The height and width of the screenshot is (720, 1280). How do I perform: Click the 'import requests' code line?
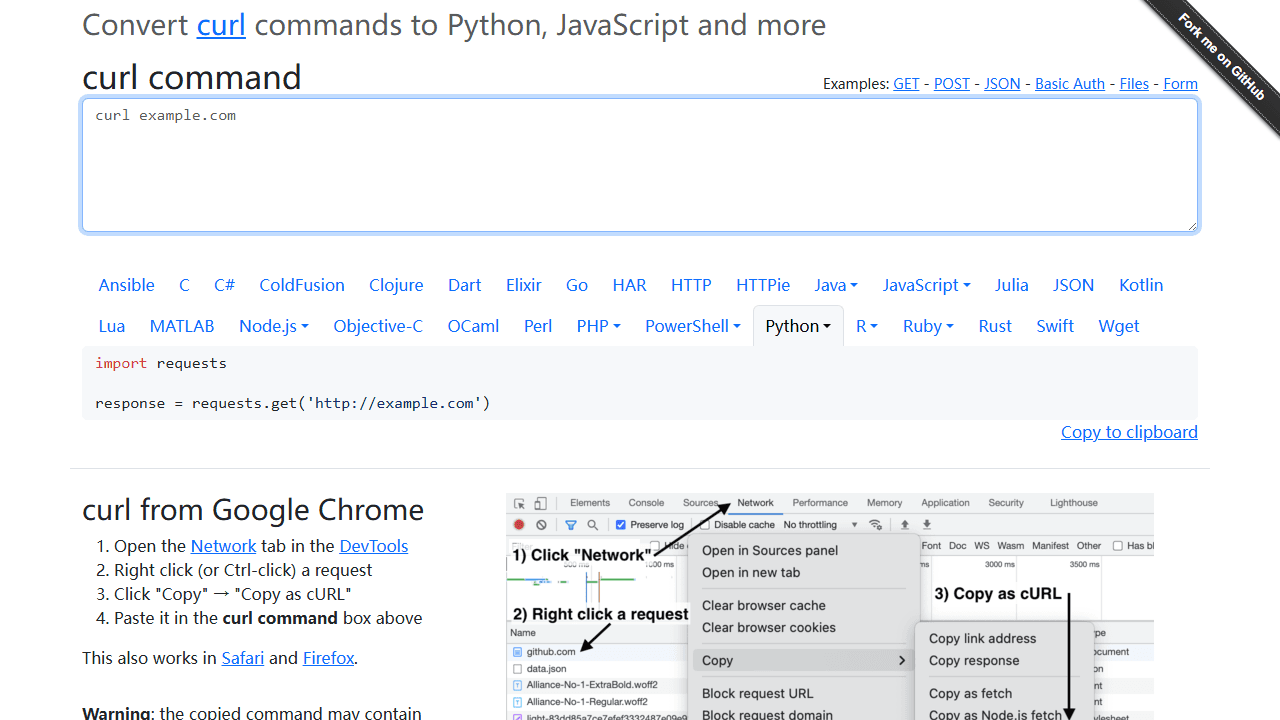[161, 363]
